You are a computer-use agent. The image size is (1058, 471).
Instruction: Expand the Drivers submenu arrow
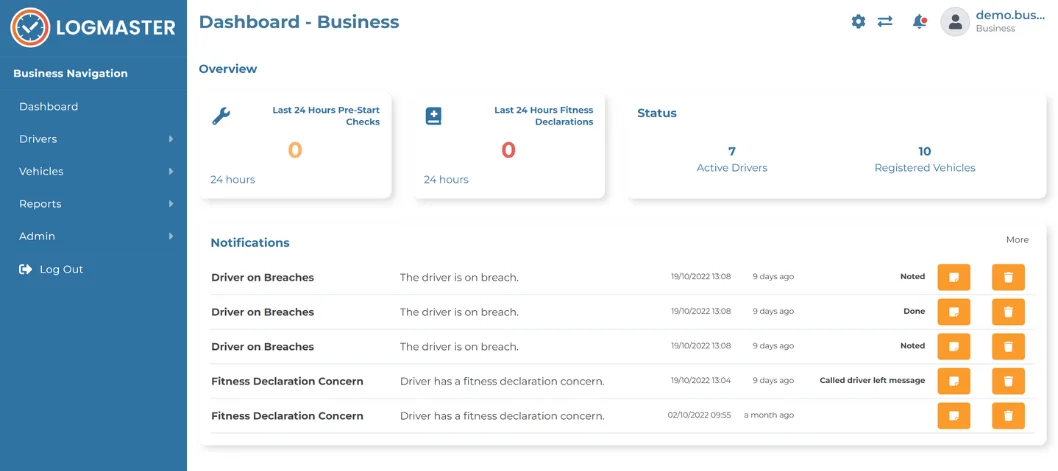[171, 139]
